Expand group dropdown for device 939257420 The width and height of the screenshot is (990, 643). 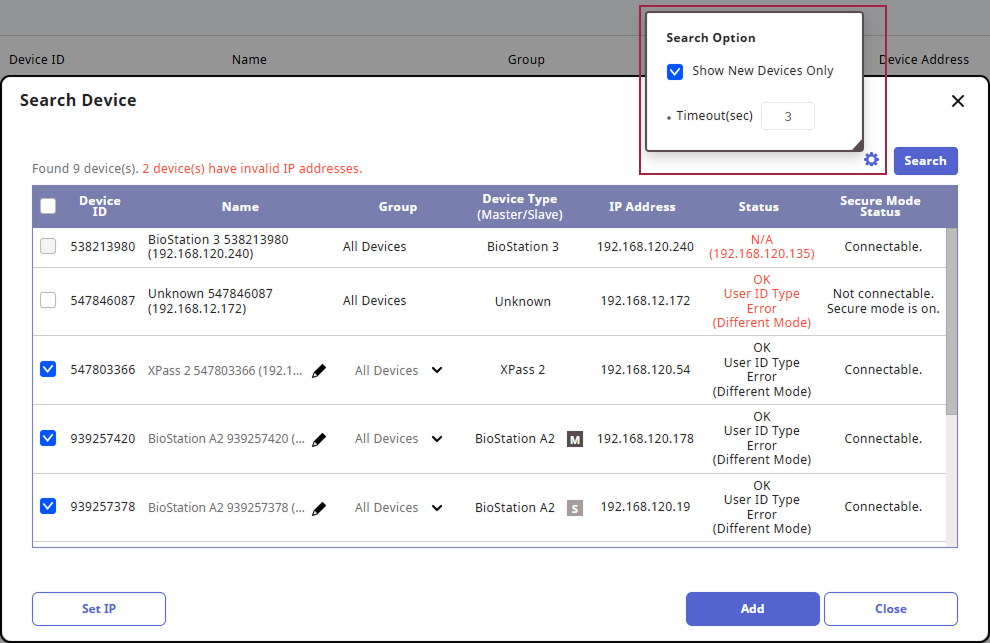[436, 438]
